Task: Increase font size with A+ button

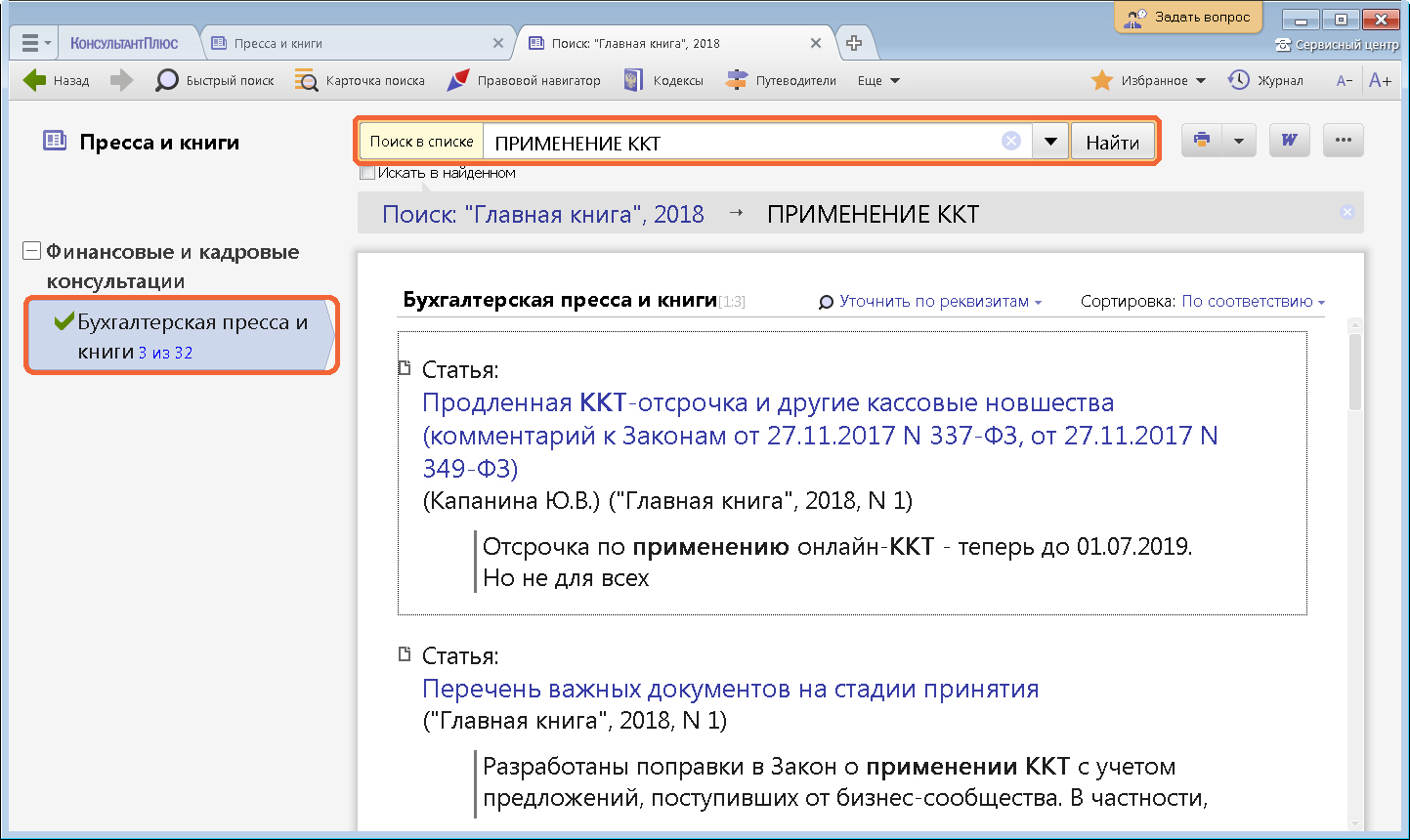Action: tap(1381, 81)
